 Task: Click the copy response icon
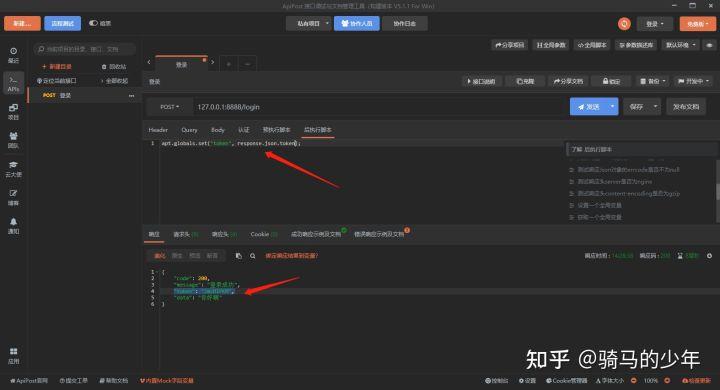(x=238, y=256)
